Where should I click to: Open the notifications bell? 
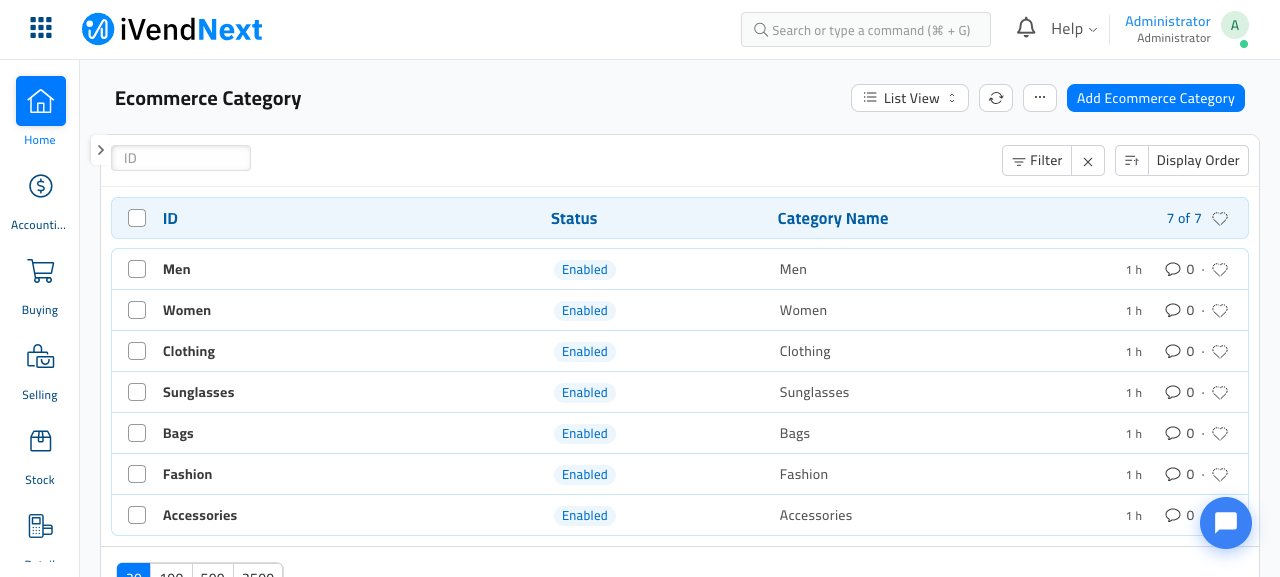(1026, 28)
